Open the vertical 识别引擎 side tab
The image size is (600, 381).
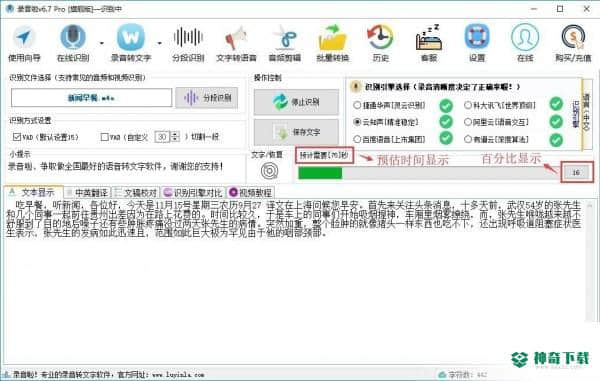click(575, 114)
